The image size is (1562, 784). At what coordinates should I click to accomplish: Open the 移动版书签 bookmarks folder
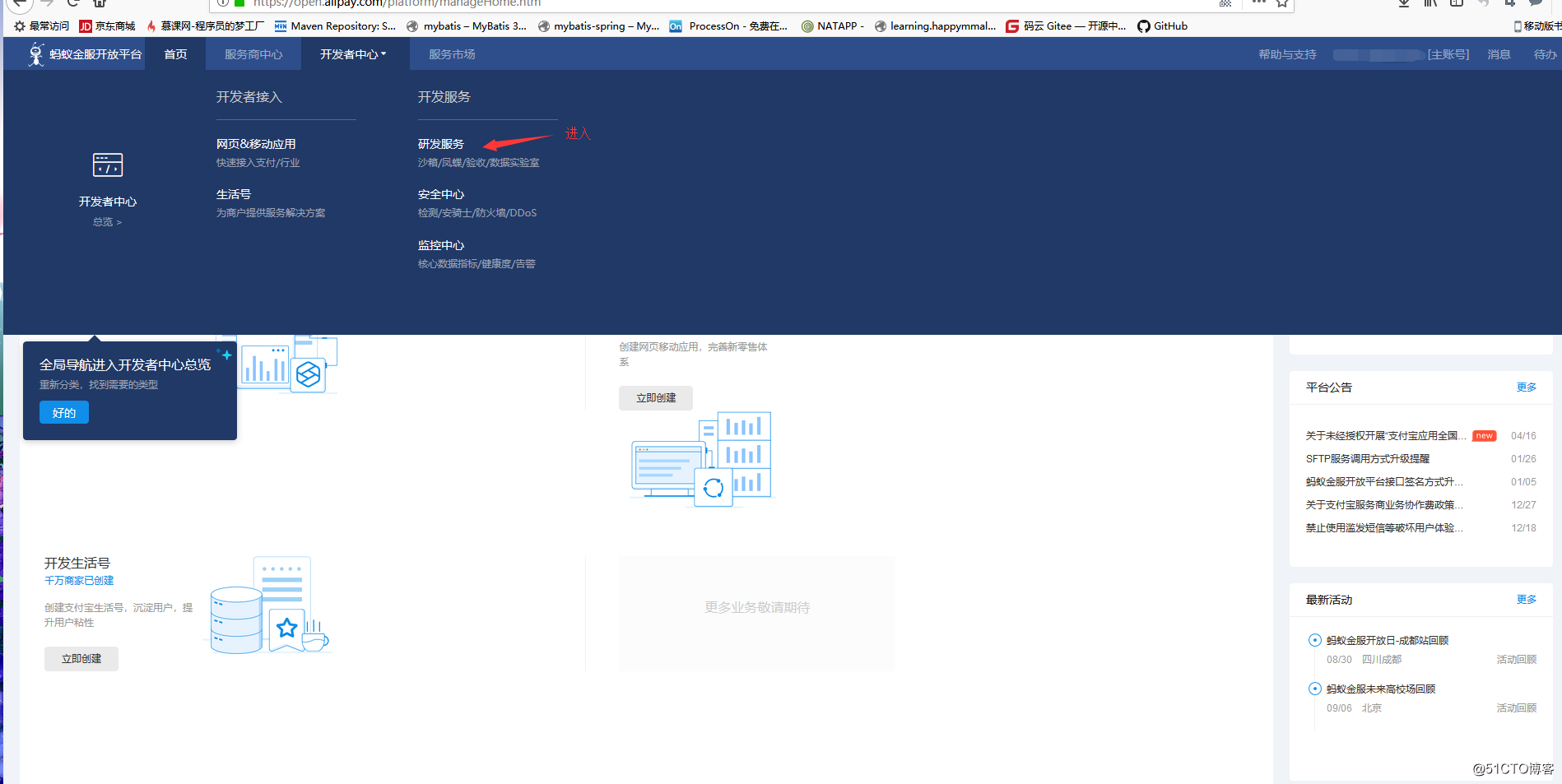[1537, 26]
